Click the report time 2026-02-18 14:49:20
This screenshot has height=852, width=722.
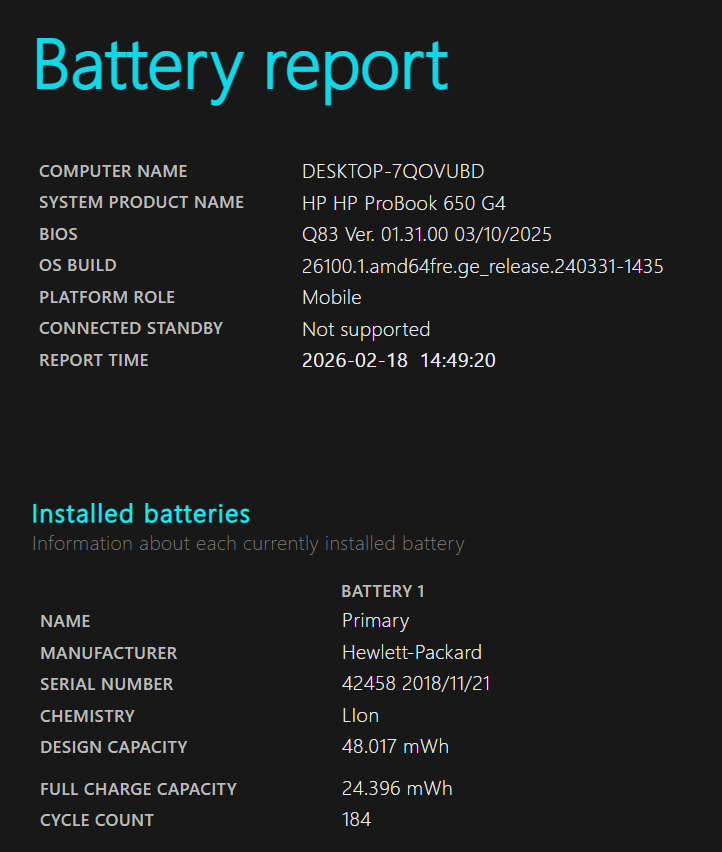point(398,361)
